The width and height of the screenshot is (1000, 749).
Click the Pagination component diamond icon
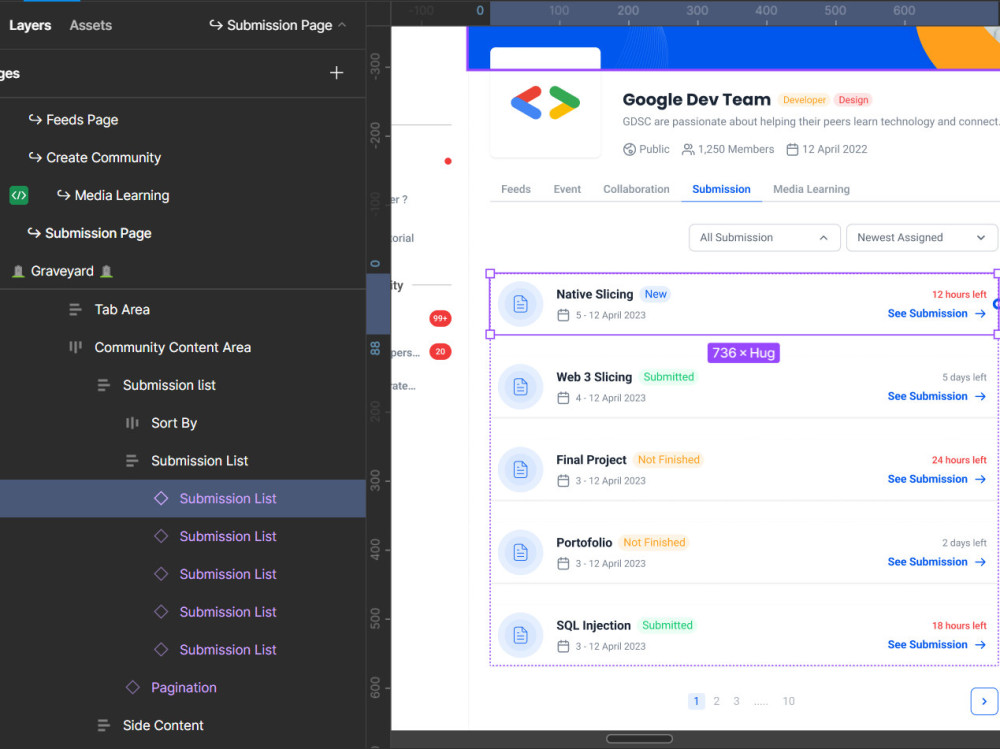coord(133,687)
